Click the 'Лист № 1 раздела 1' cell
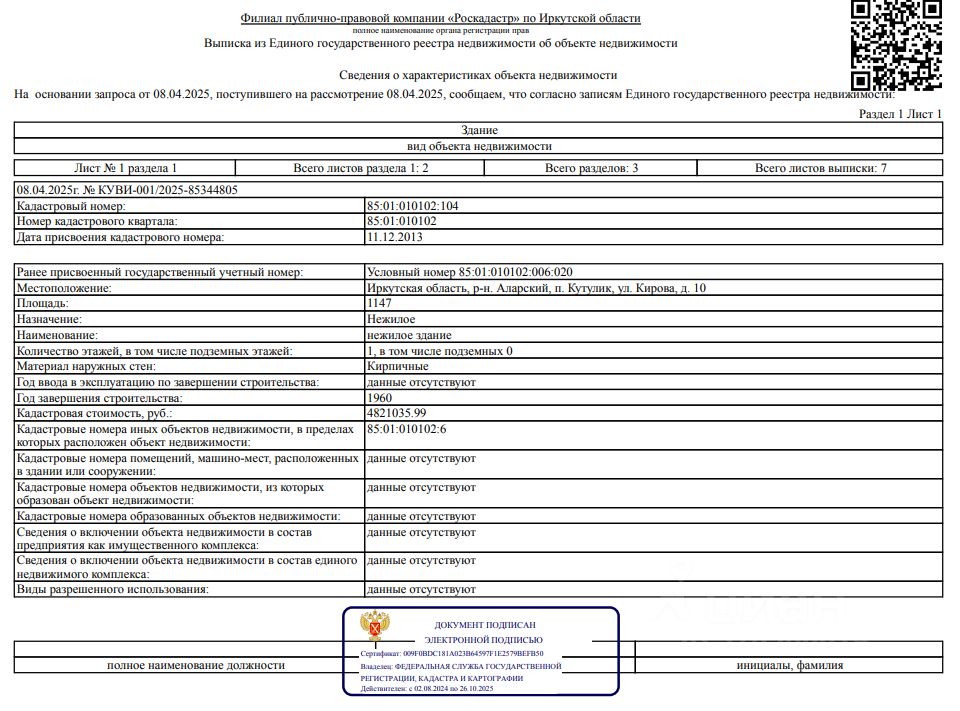Viewport: 960px width, 711px height. [125, 168]
